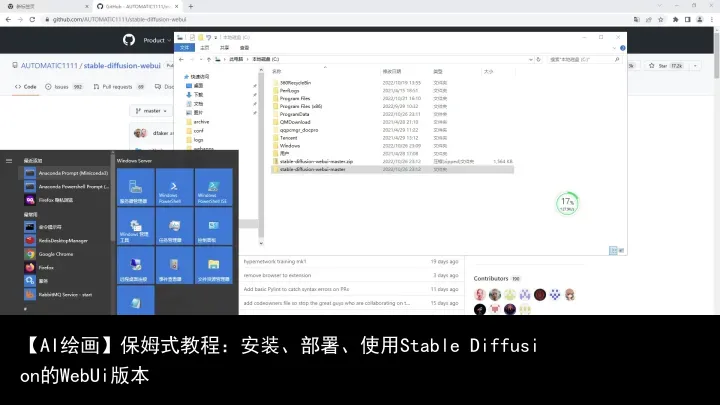Open Anaconda Prompt (Miniconda3) from Start menu
Viewport: 720px width, 405px height.
[x=67, y=173]
